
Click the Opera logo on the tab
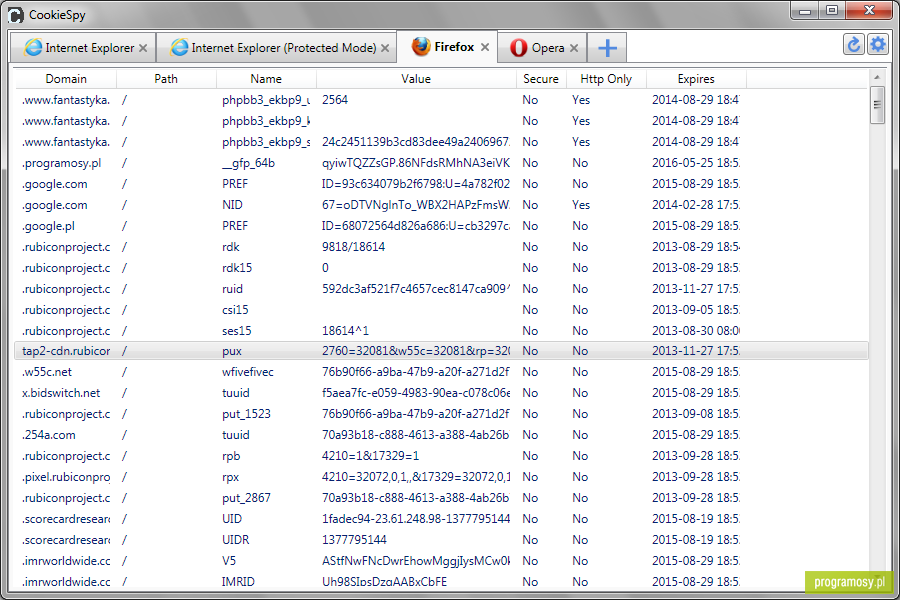(x=518, y=48)
